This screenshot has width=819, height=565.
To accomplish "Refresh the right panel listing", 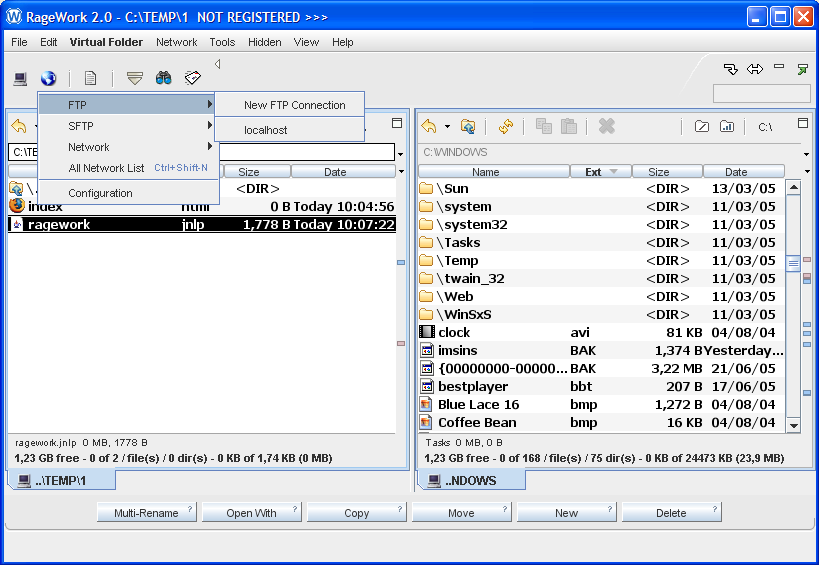I will [506, 126].
